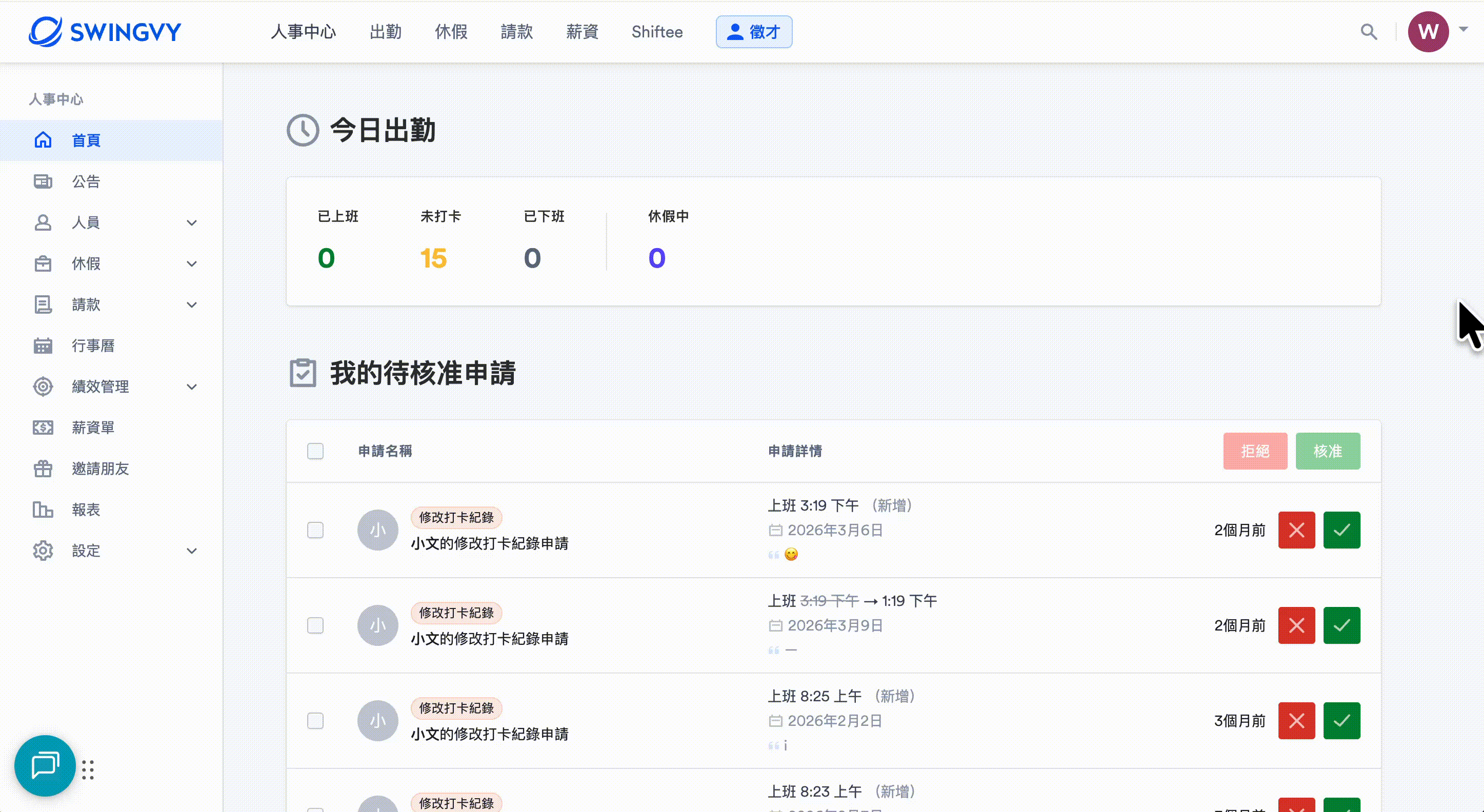Open the chat support bubble
Image resolution: width=1484 pixels, height=812 pixels.
(x=45, y=766)
